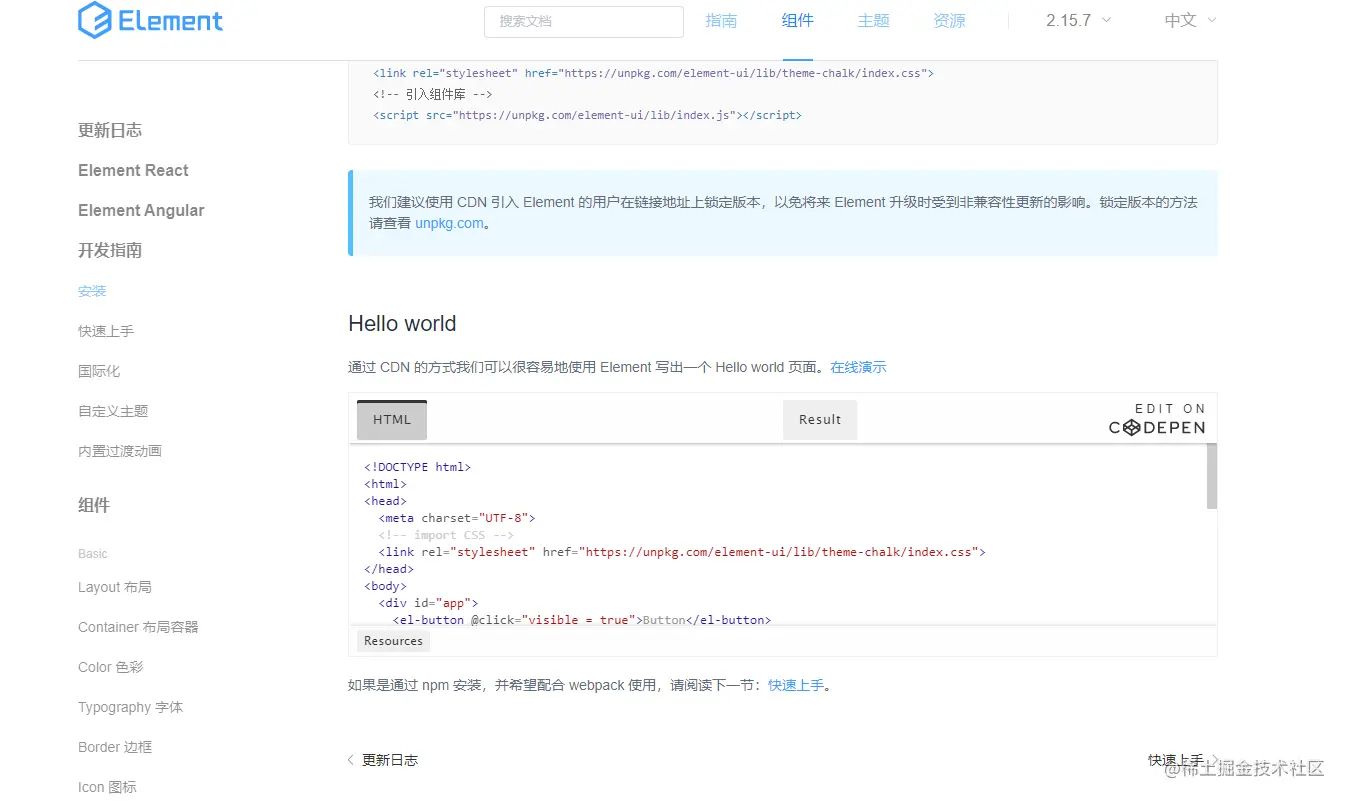Select 安装 in the sidebar
The width and height of the screenshot is (1347, 801).
click(92, 291)
